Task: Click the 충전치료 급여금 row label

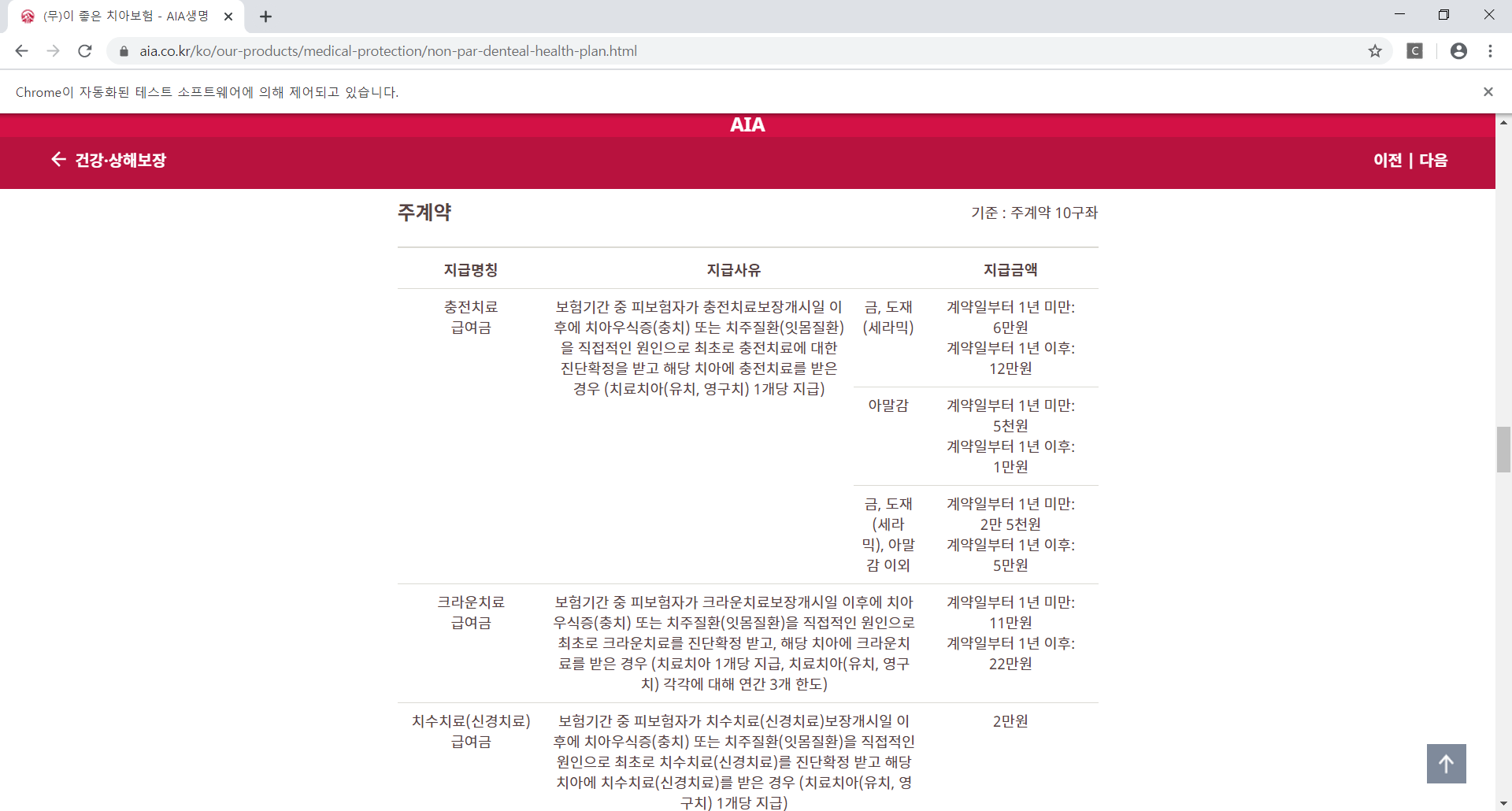Action: coord(471,317)
